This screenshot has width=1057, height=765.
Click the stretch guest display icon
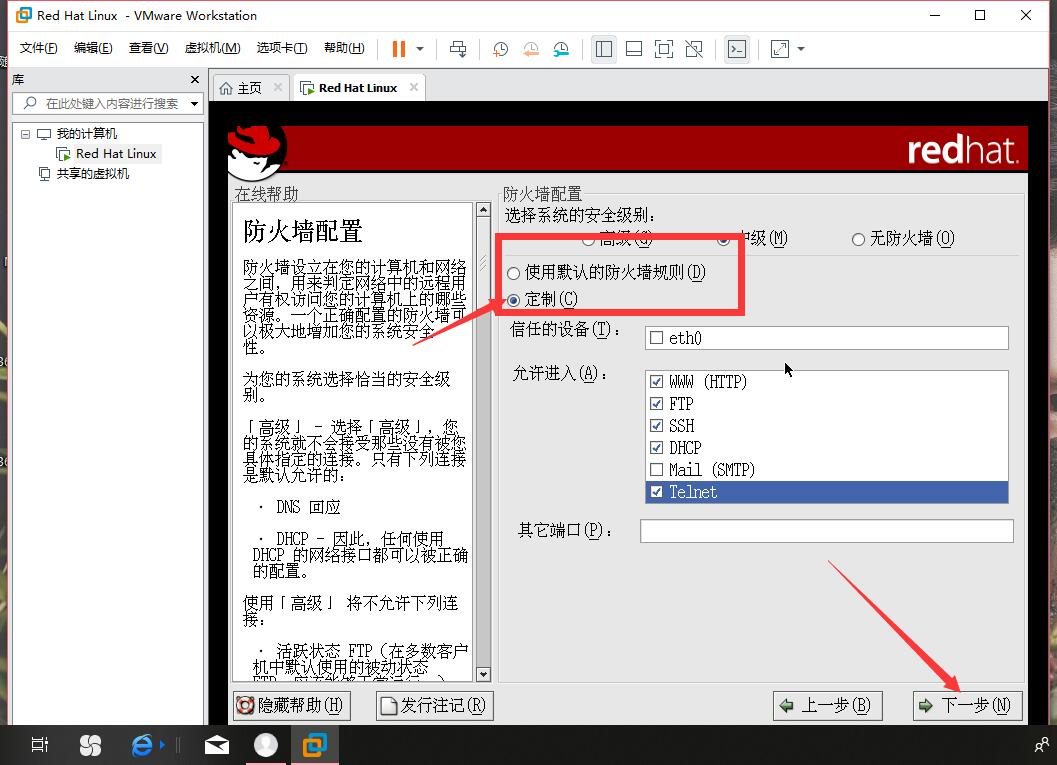click(x=780, y=49)
